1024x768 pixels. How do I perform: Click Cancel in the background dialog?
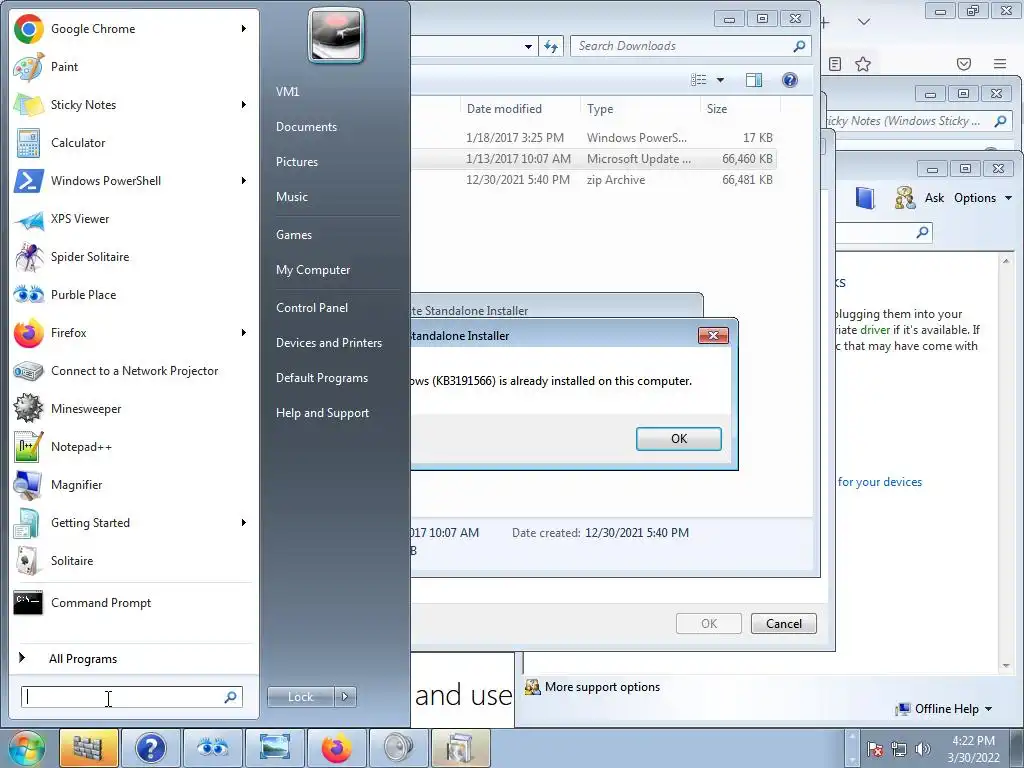click(x=784, y=624)
